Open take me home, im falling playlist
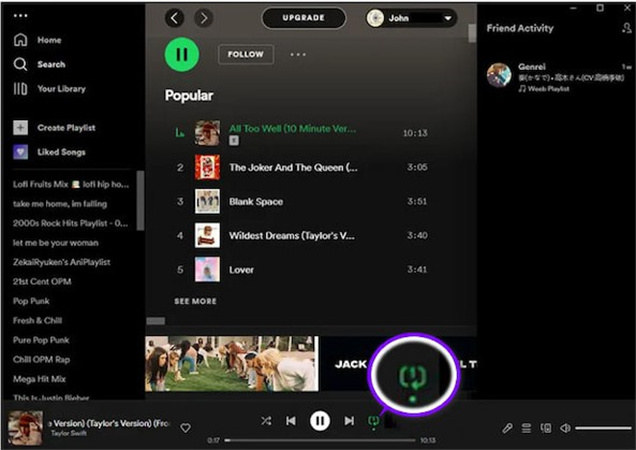Viewport: 636px width, 450px height. click(60, 204)
